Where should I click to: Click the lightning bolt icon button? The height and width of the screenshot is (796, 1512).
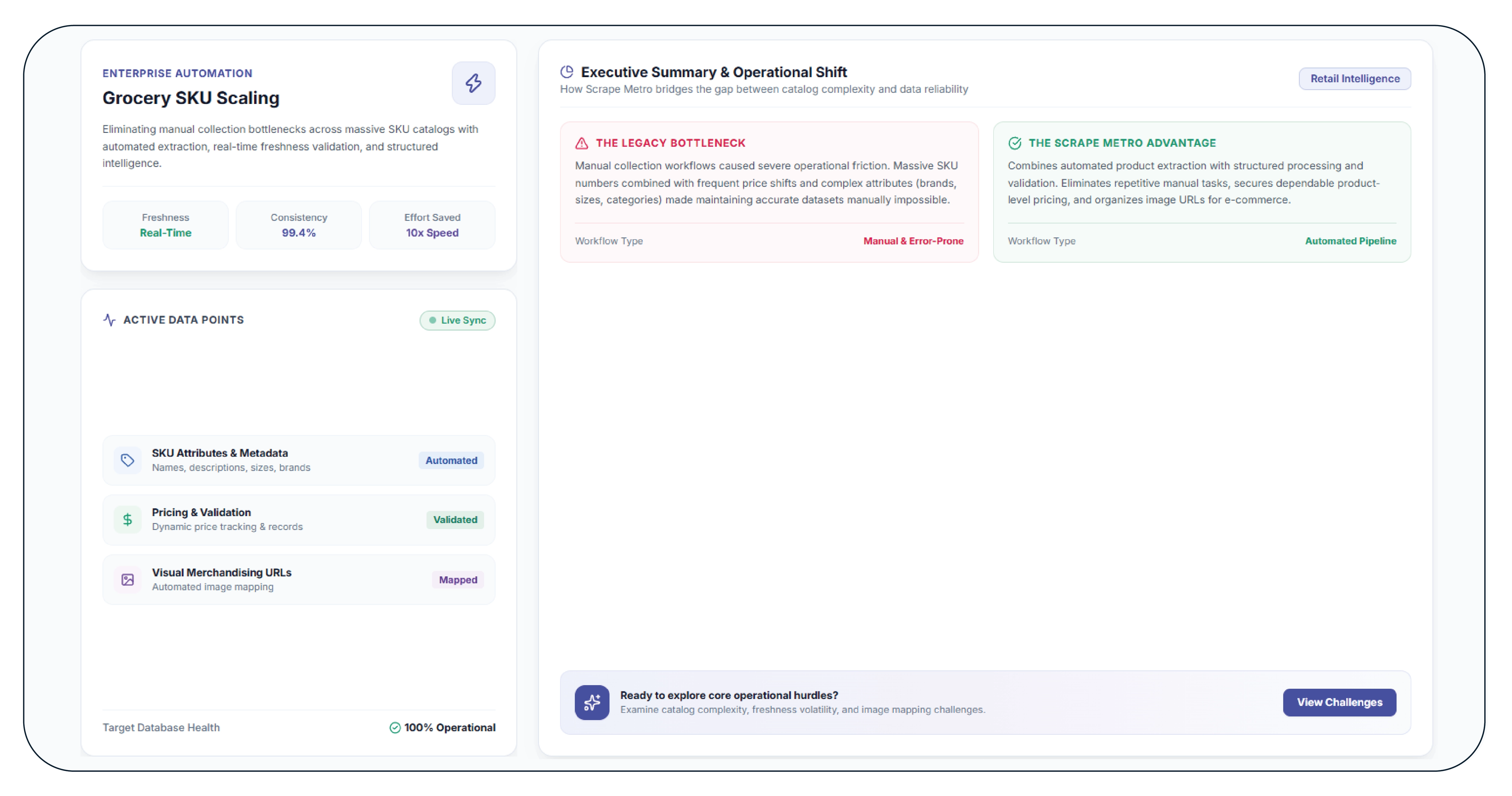[473, 83]
